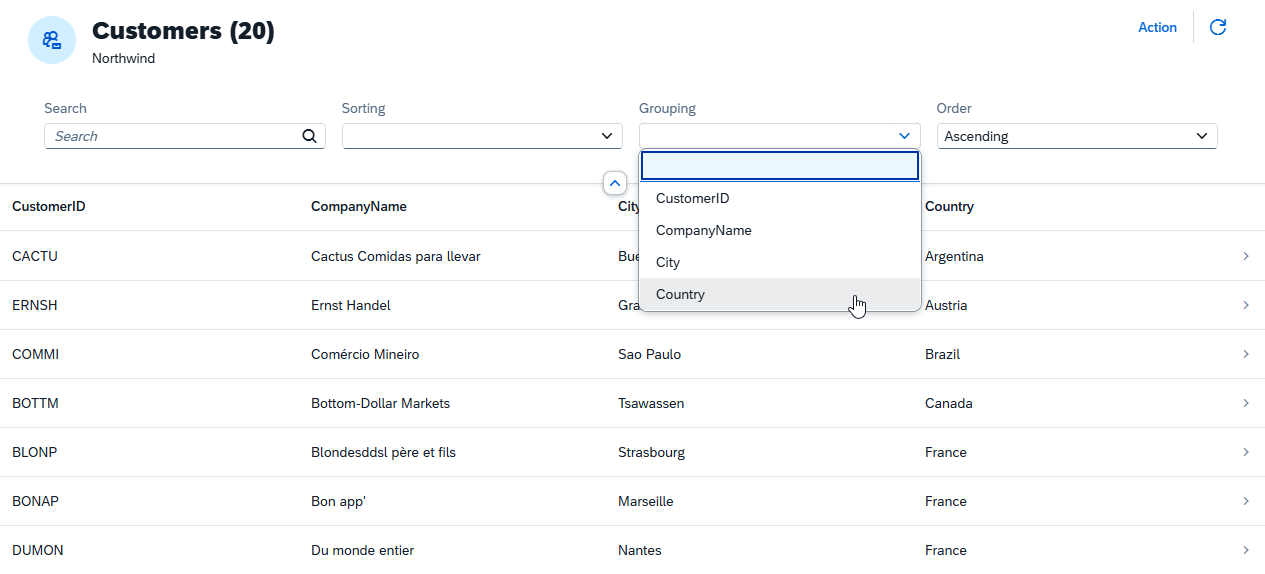Click the Argentina country cell
The width and height of the screenshot is (1265, 574).
(x=954, y=256)
